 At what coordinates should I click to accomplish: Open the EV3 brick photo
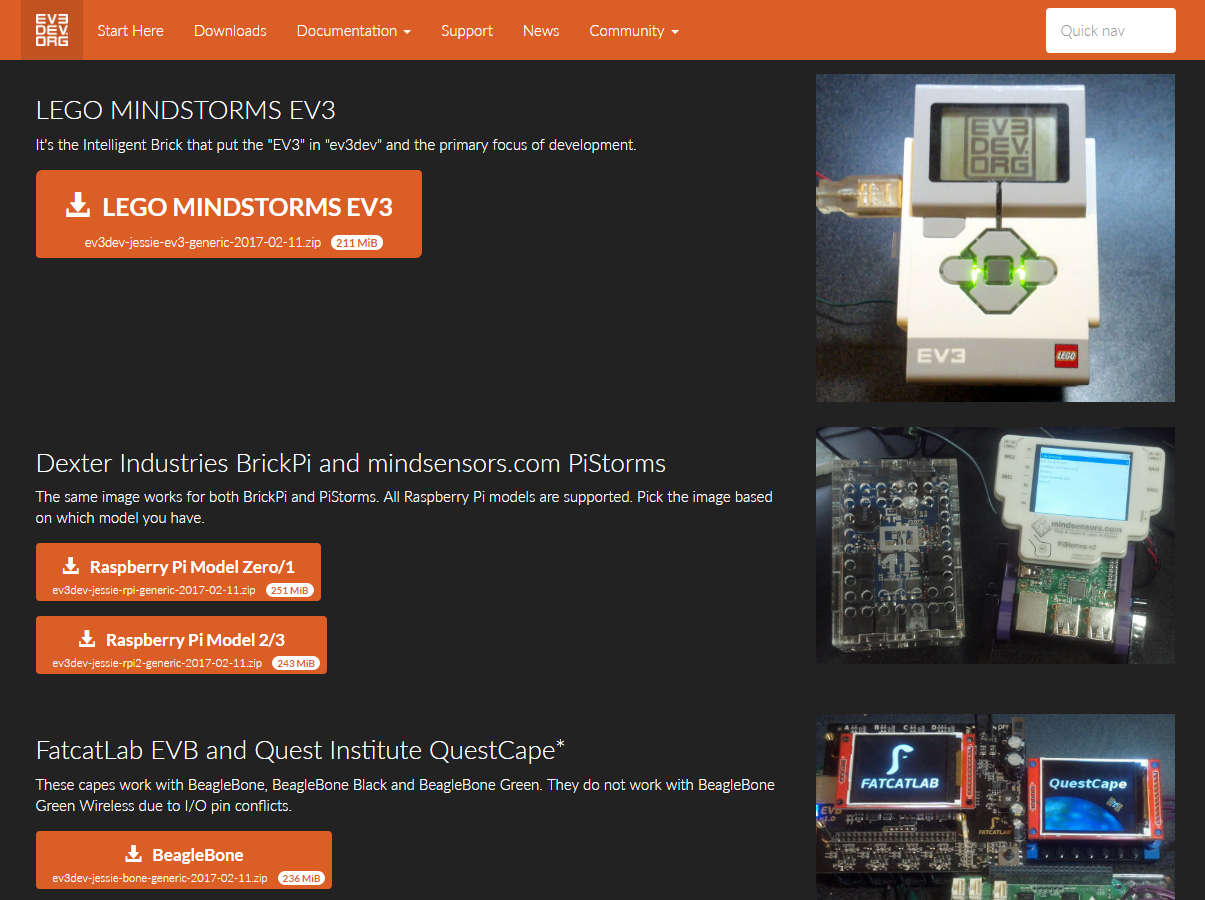coord(995,238)
